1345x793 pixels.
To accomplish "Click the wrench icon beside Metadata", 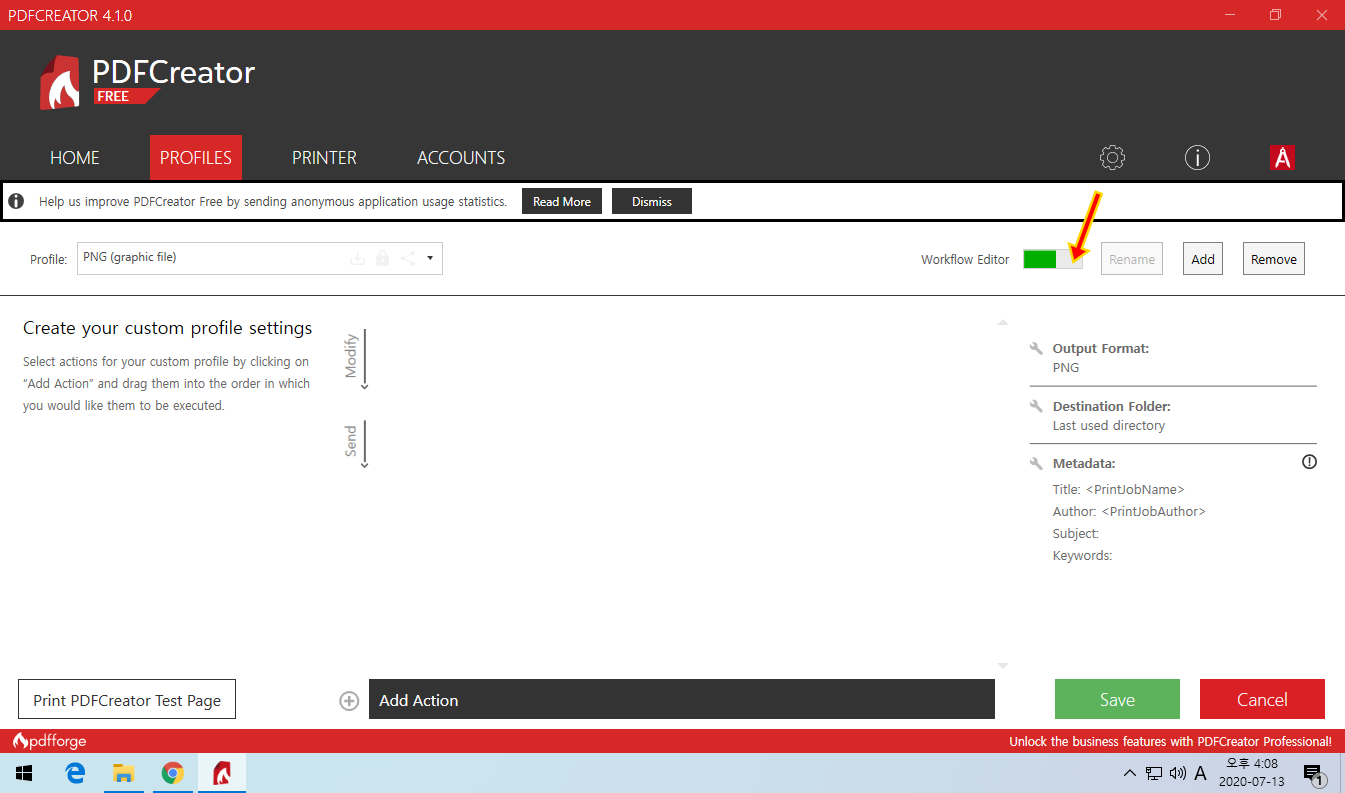I will pos(1036,464).
